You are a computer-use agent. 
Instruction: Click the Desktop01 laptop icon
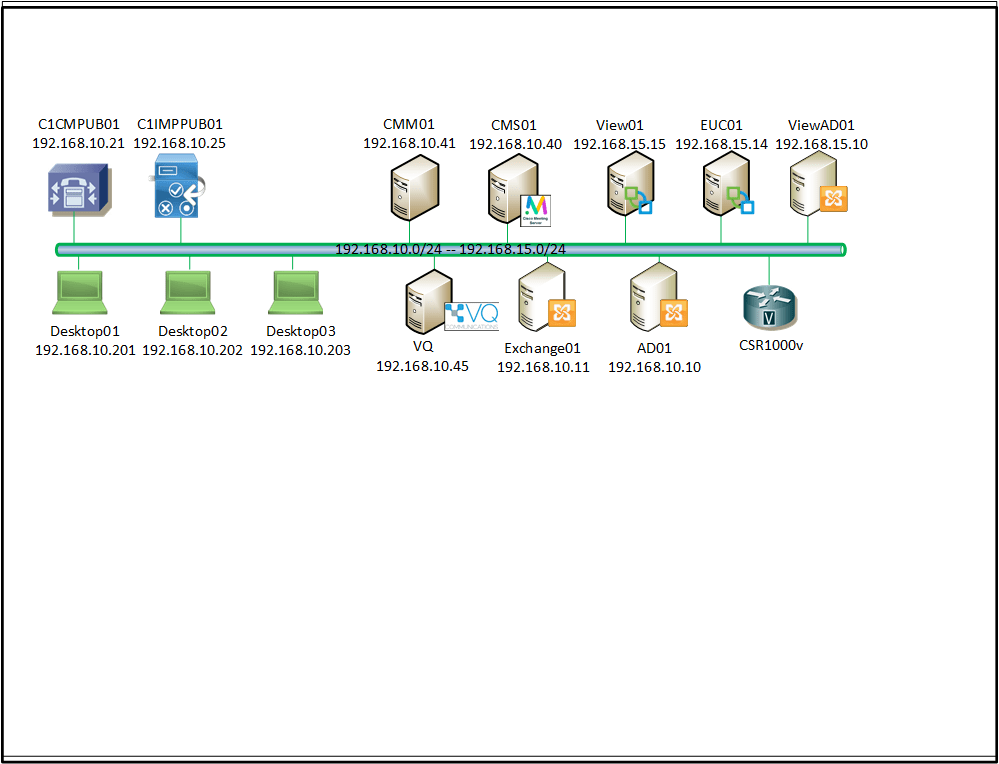[82, 292]
